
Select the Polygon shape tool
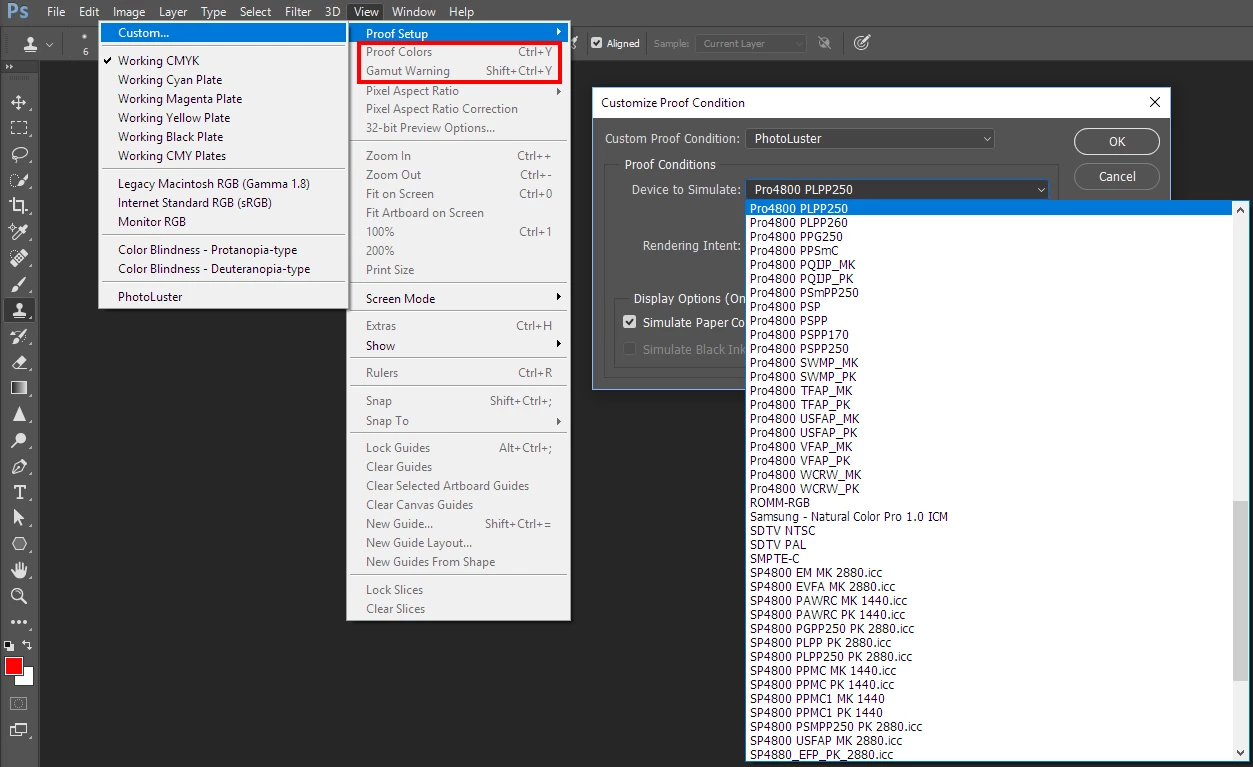[18, 544]
